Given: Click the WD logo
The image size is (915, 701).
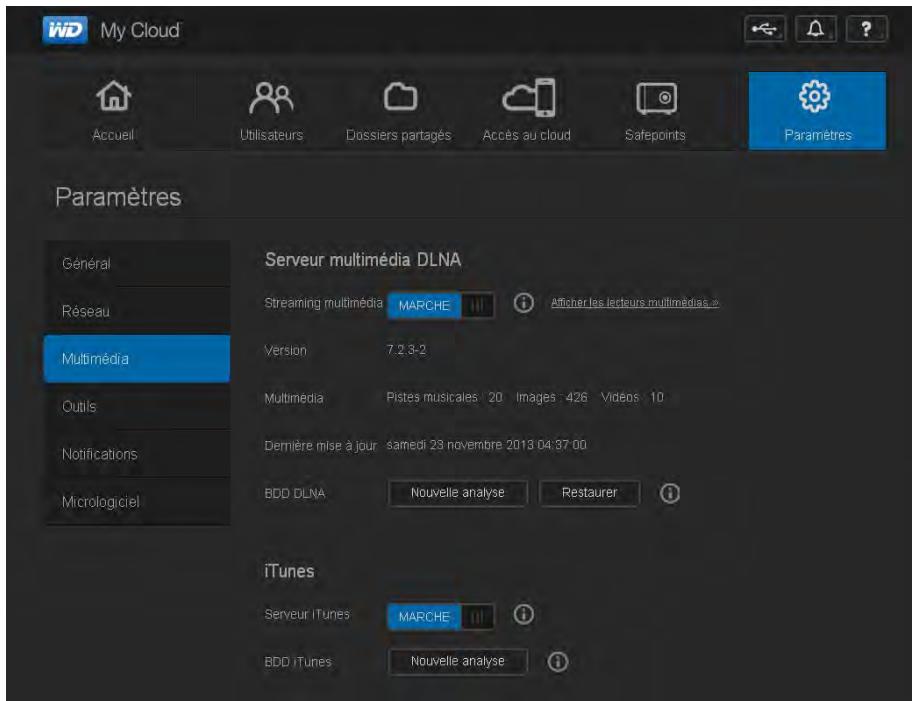Looking at the screenshot, I should coord(65,30).
